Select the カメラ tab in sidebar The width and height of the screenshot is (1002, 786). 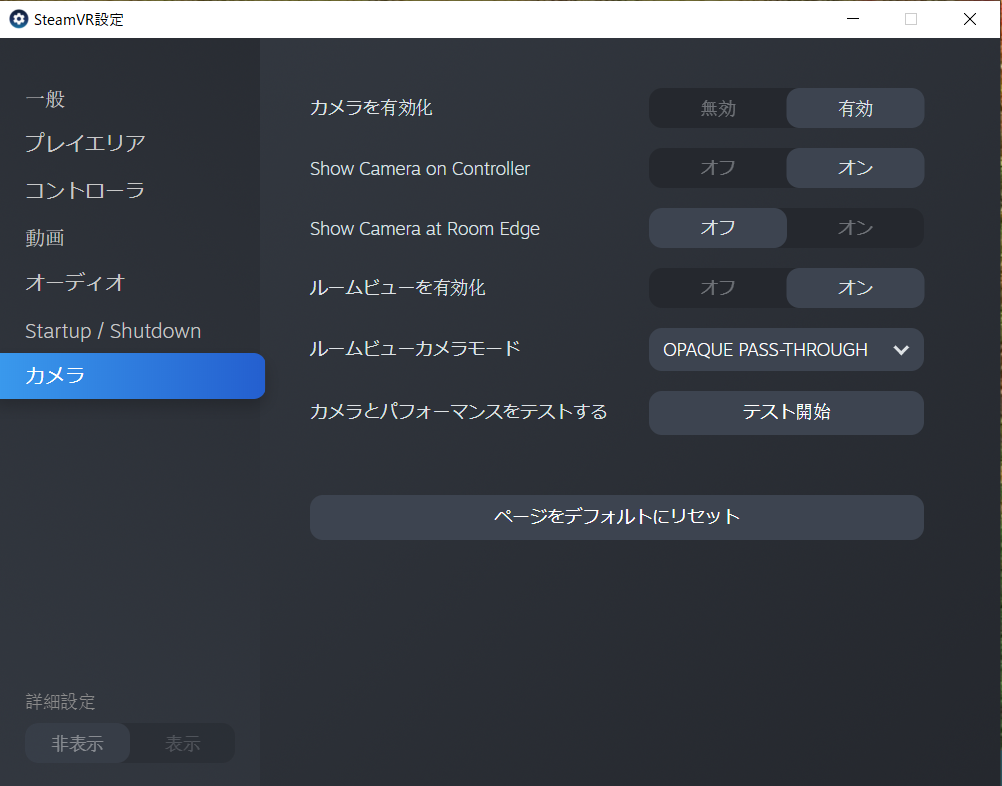click(x=132, y=376)
